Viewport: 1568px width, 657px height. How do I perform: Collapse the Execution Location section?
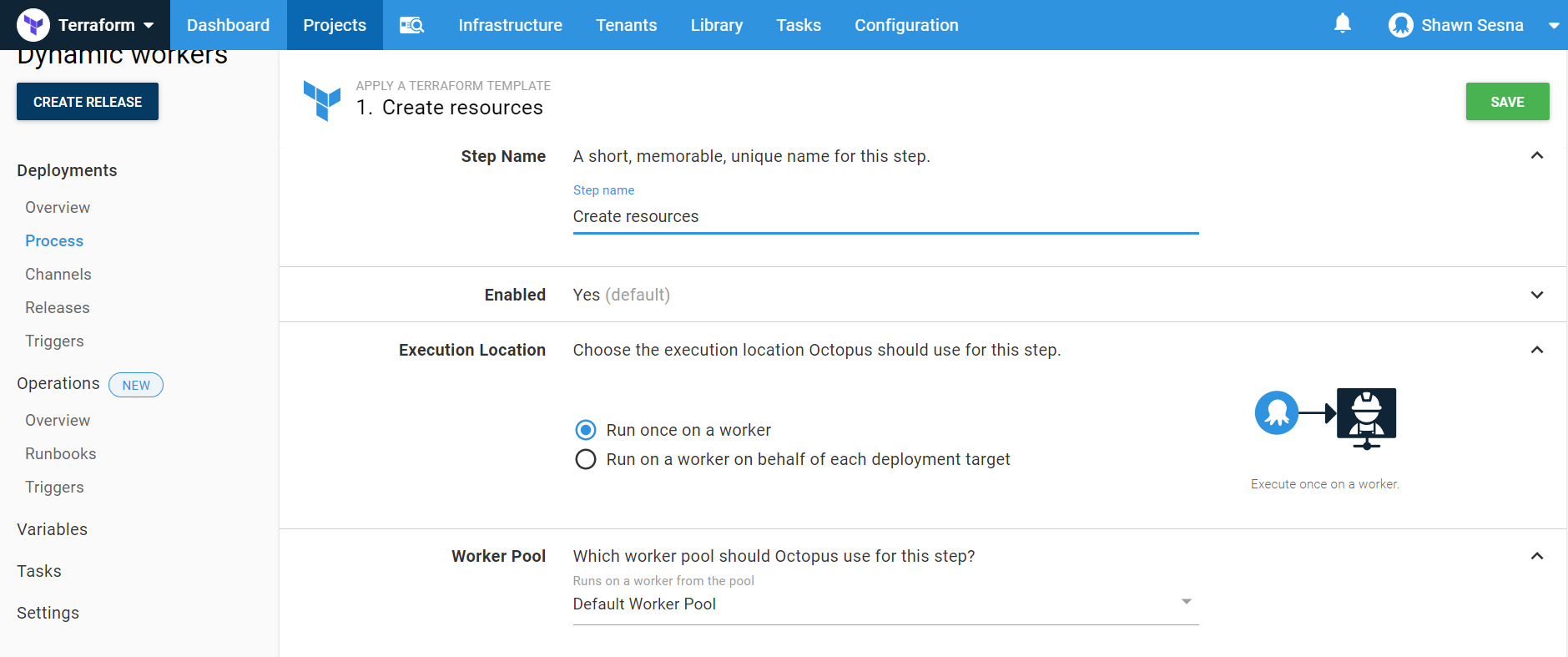click(1536, 350)
